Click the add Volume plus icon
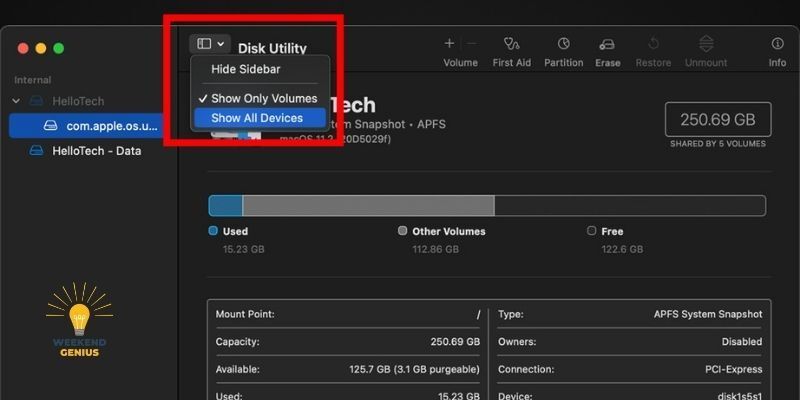Viewport: 800px width, 400px height. (449, 44)
